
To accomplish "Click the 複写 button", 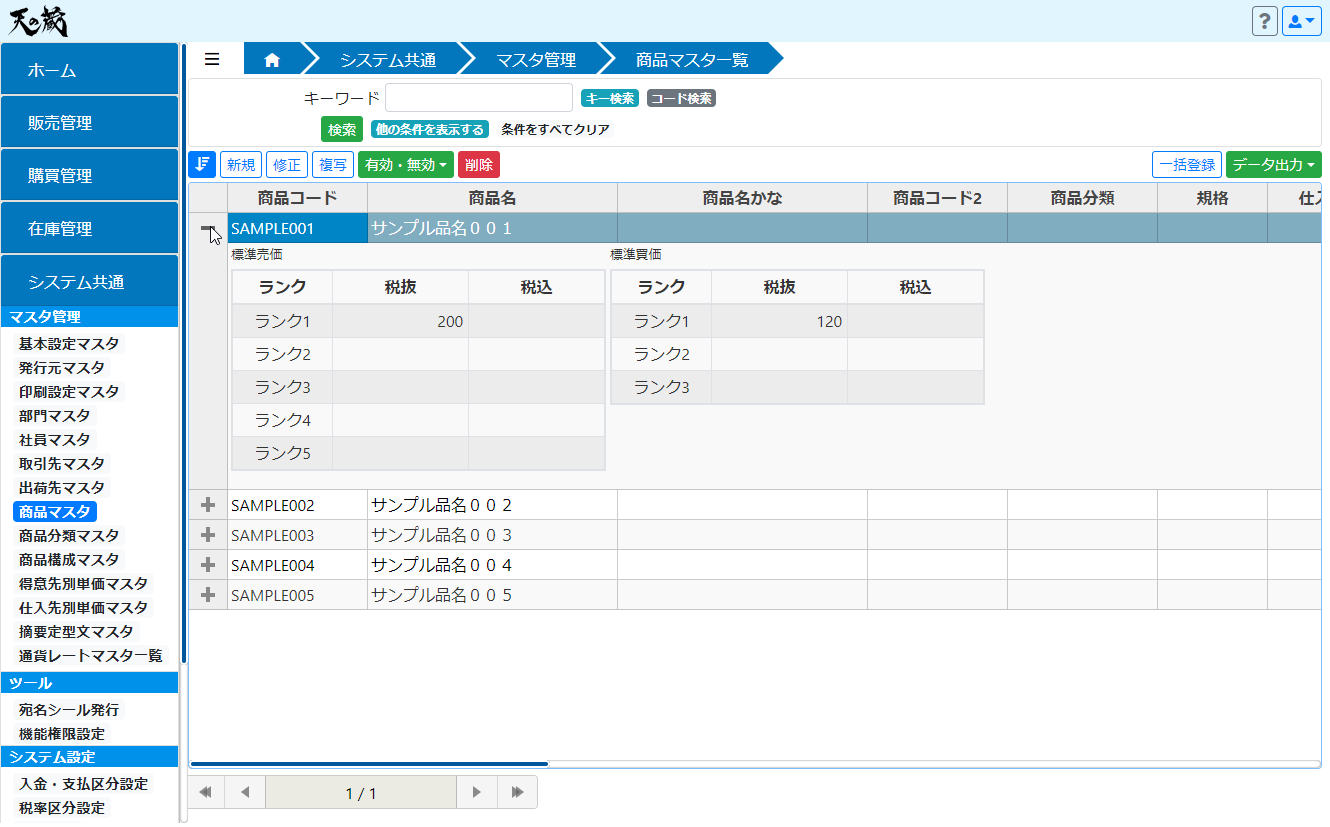I will [x=333, y=165].
